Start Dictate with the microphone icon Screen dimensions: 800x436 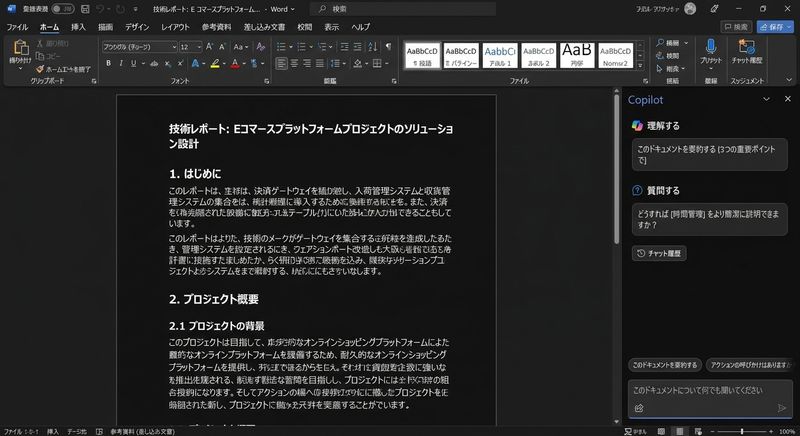(x=711, y=47)
